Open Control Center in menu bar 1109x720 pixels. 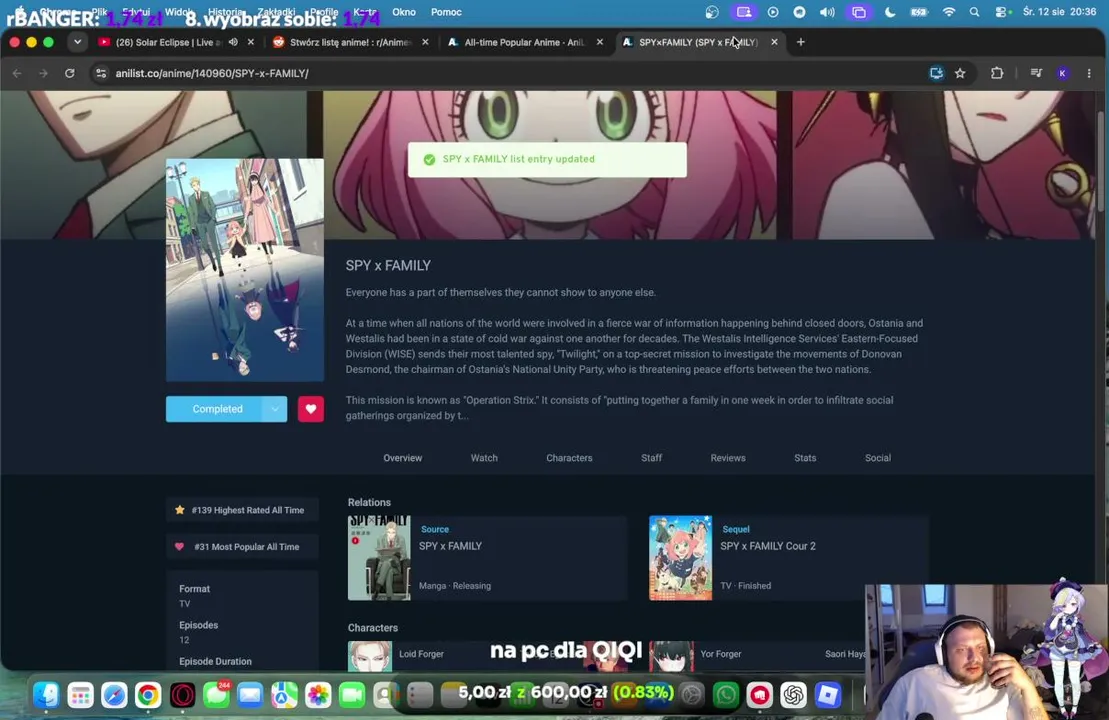tap(1002, 12)
